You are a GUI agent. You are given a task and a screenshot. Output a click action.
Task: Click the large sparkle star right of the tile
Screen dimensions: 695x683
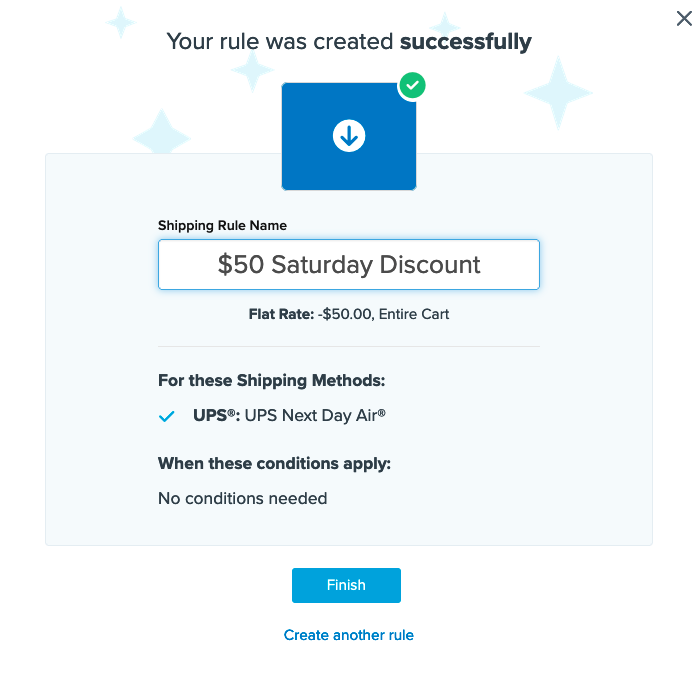pos(558,92)
